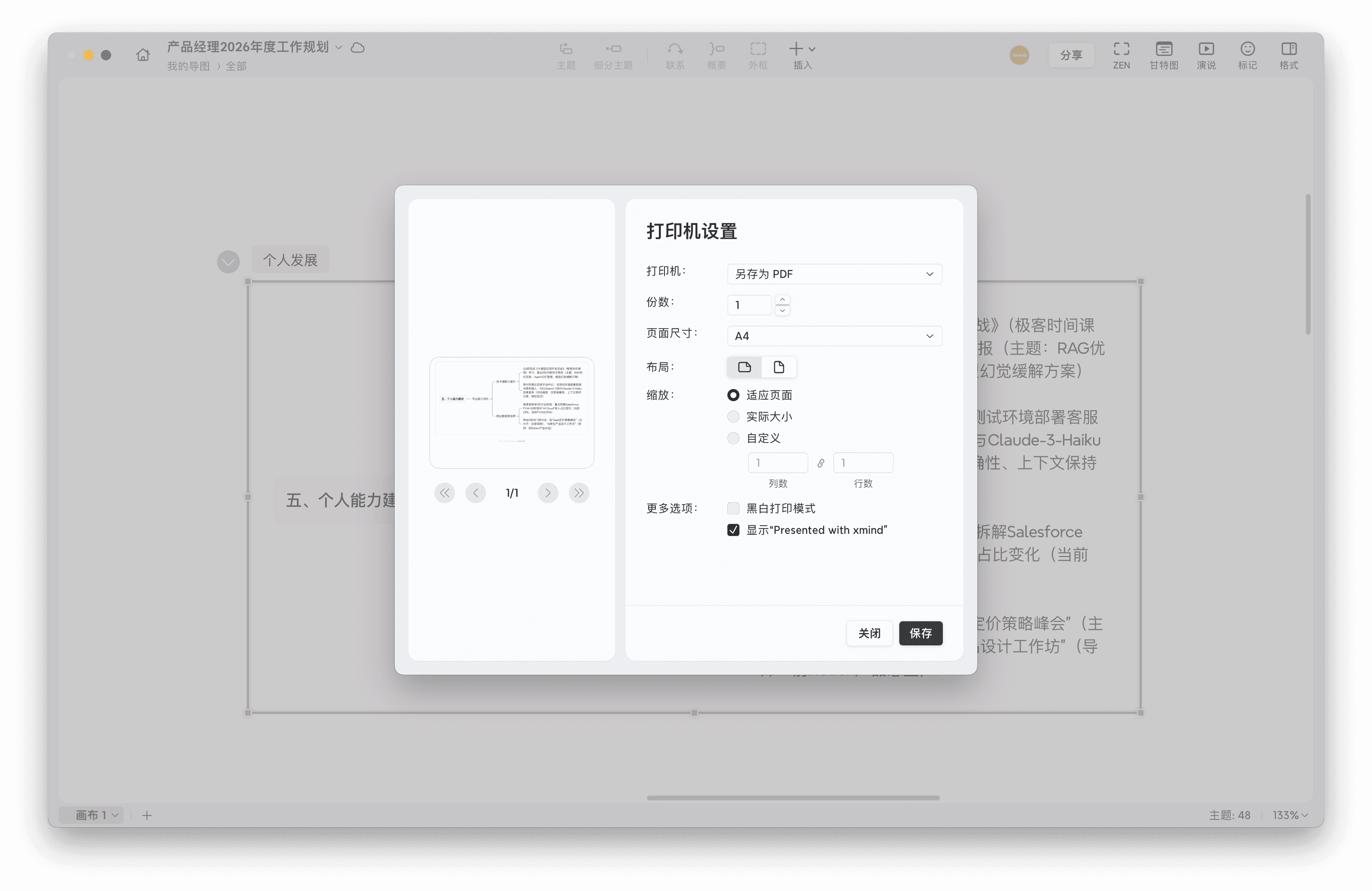Open the 画布 1 canvas selector
Viewport: 1372px width, 891px height.
click(x=92, y=815)
